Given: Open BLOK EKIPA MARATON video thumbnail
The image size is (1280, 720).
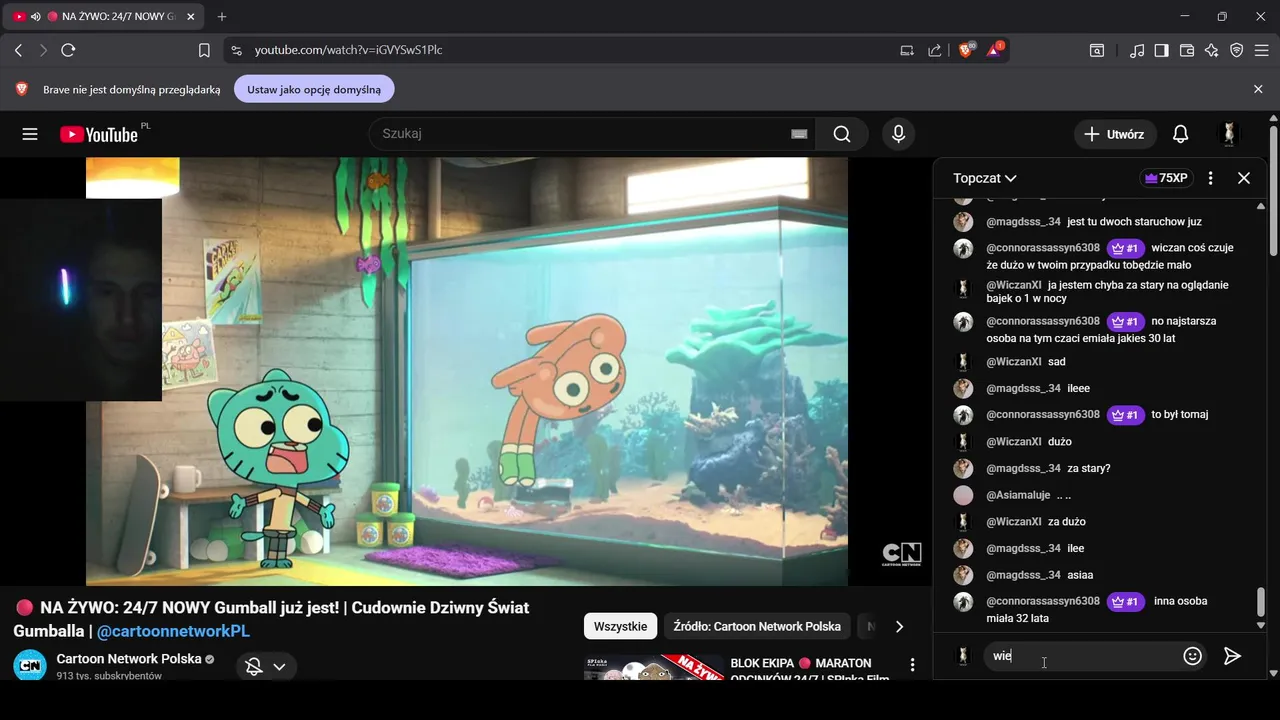Looking at the screenshot, I should click(x=653, y=668).
